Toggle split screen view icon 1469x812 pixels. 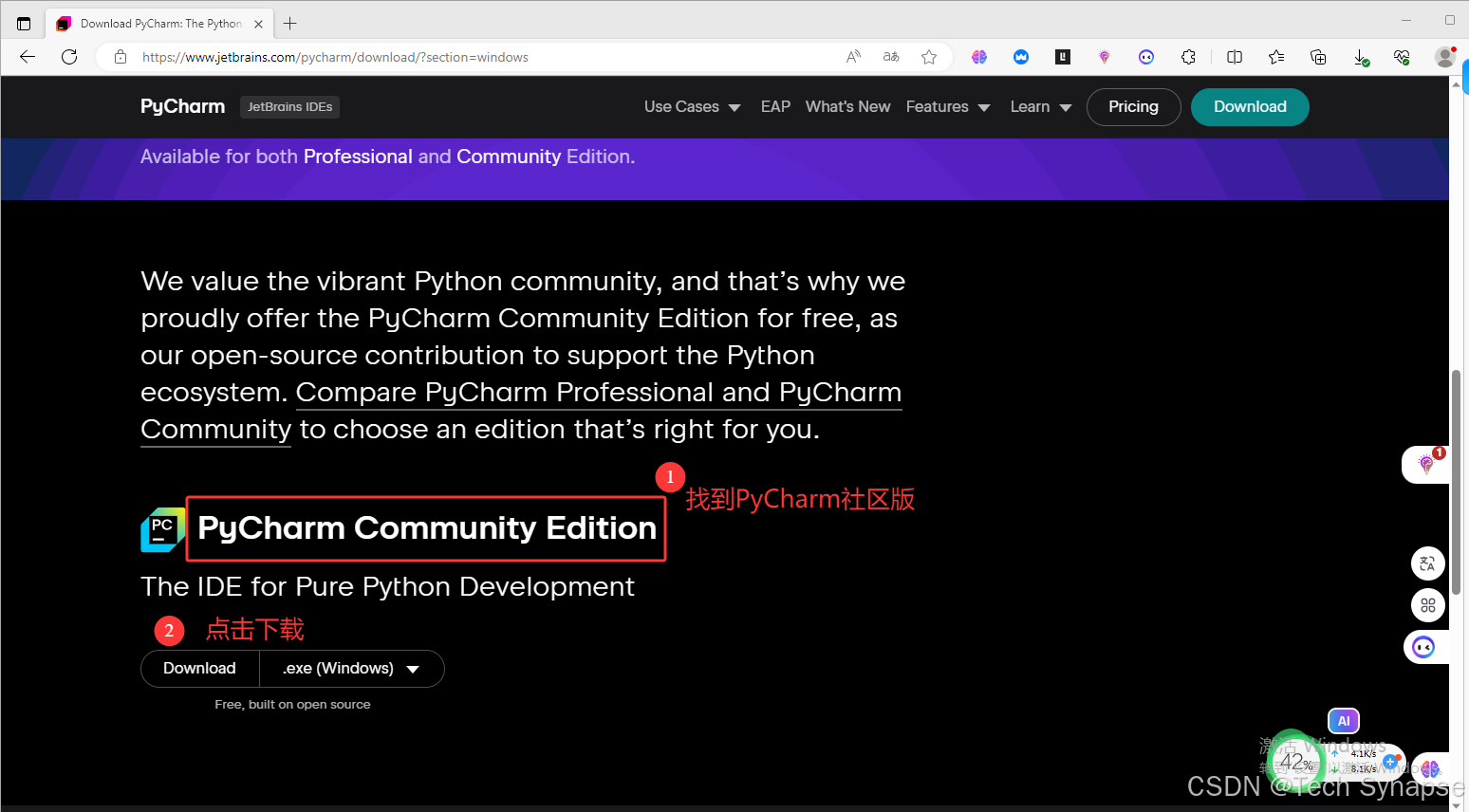tap(1235, 57)
